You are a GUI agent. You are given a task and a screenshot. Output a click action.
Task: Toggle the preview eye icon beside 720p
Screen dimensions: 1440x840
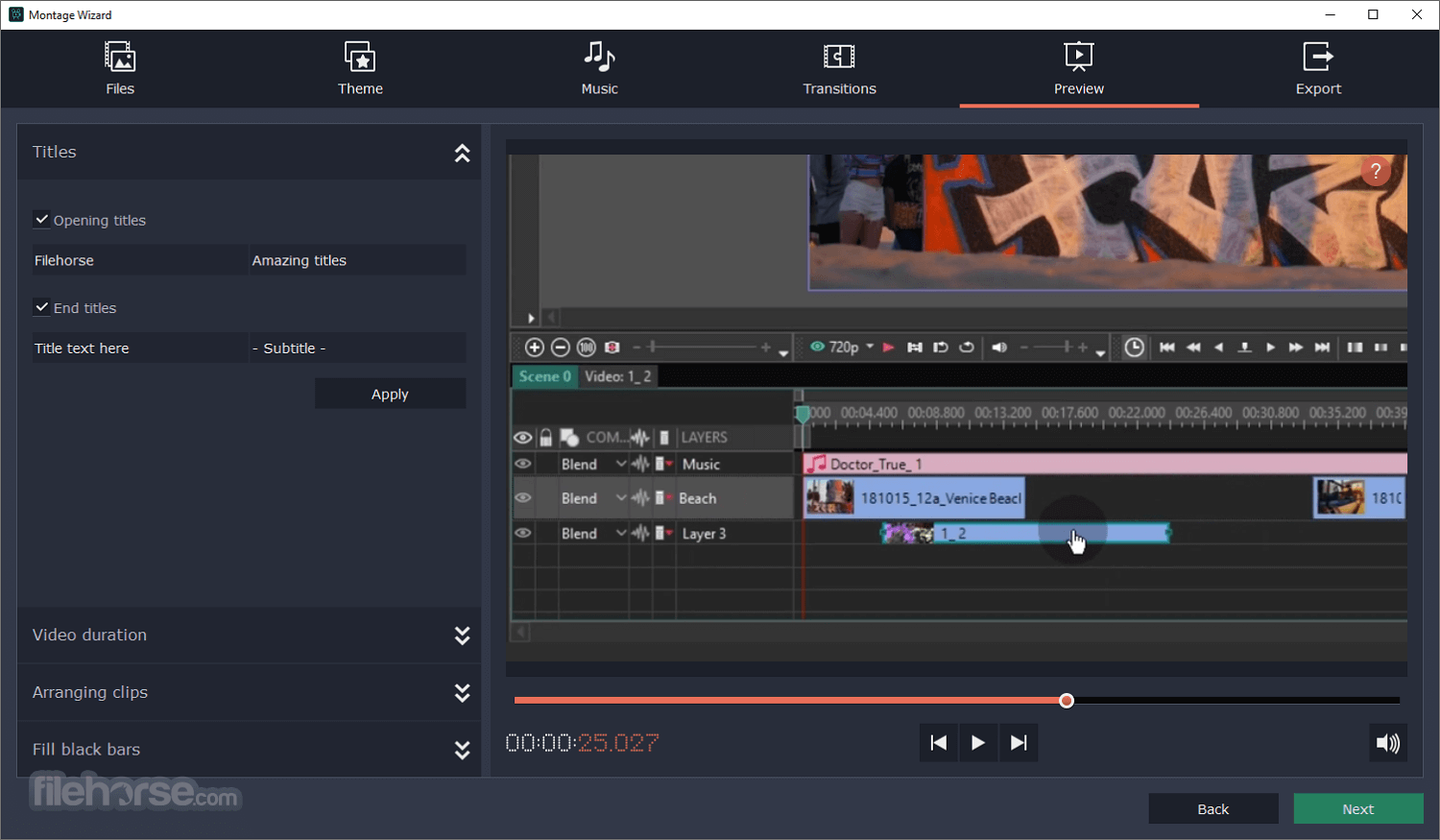pos(817,347)
